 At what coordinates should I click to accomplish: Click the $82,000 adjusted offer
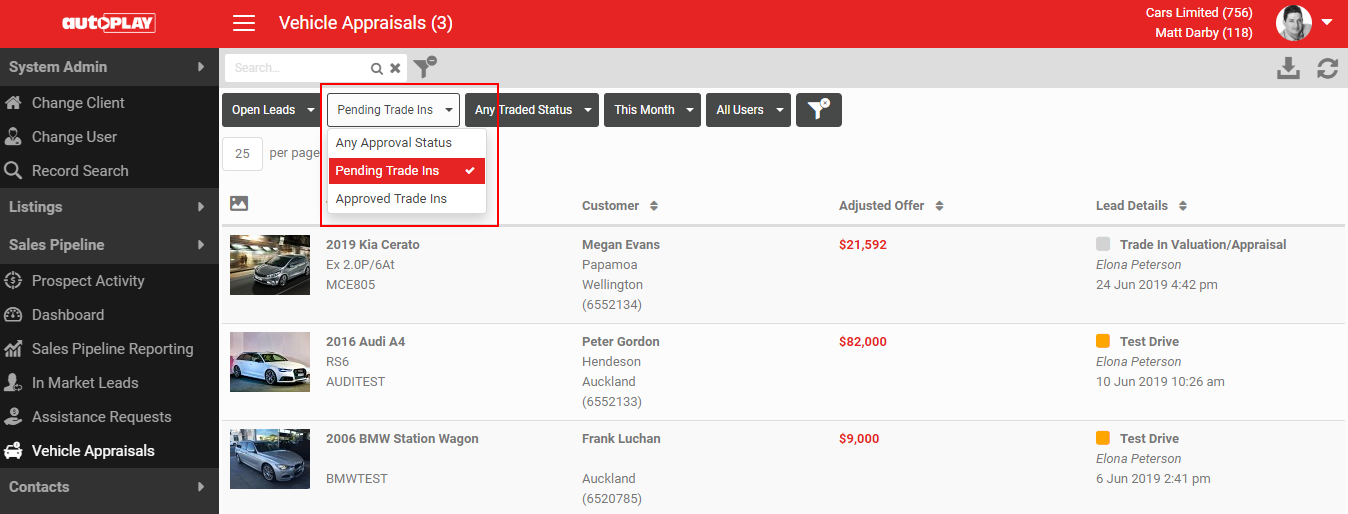(x=863, y=341)
